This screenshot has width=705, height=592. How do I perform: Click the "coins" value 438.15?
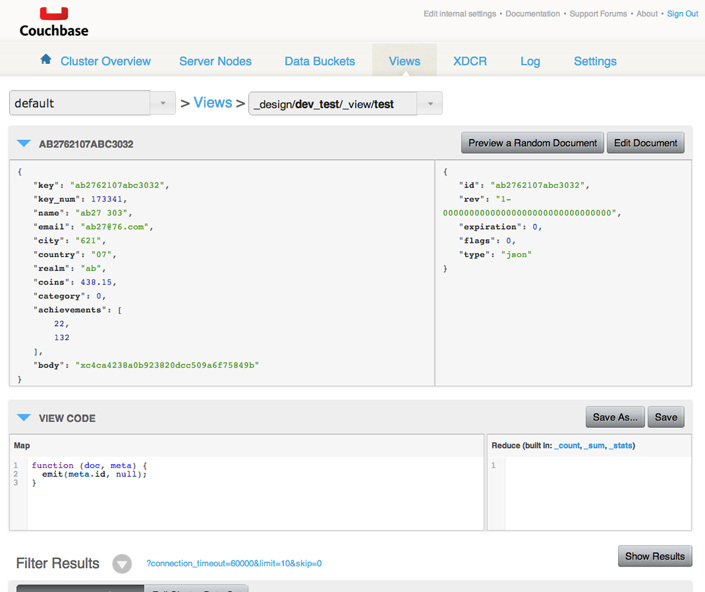pyautogui.click(x=96, y=282)
